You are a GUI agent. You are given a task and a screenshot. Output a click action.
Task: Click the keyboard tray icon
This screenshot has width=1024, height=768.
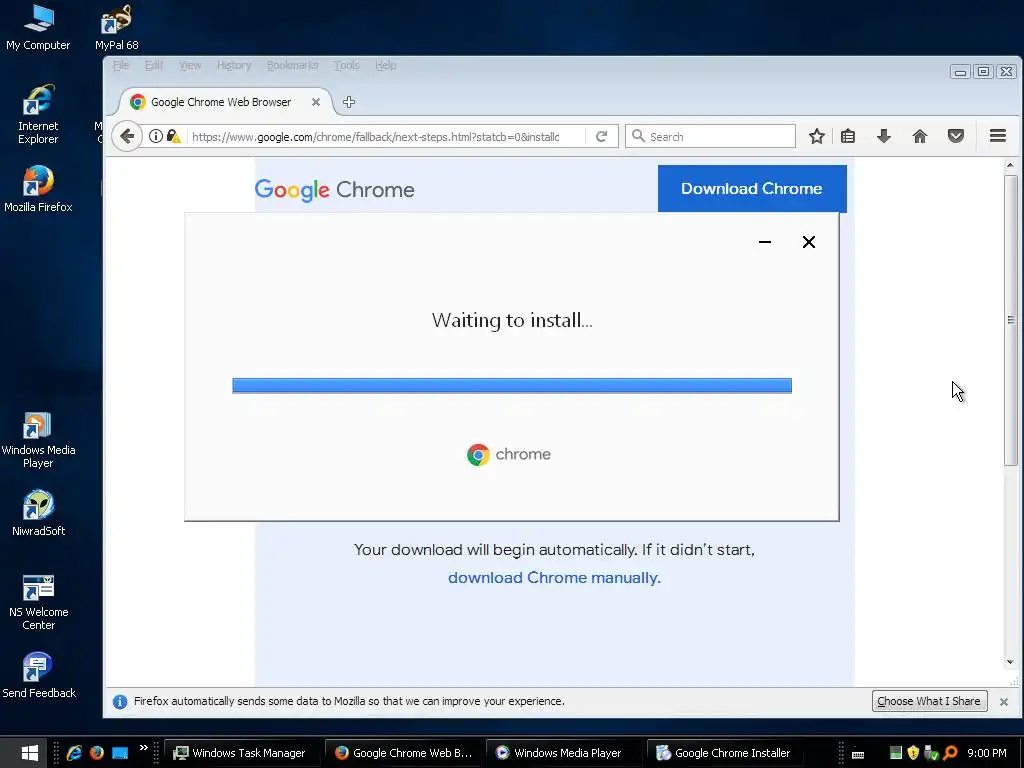(x=858, y=754)
